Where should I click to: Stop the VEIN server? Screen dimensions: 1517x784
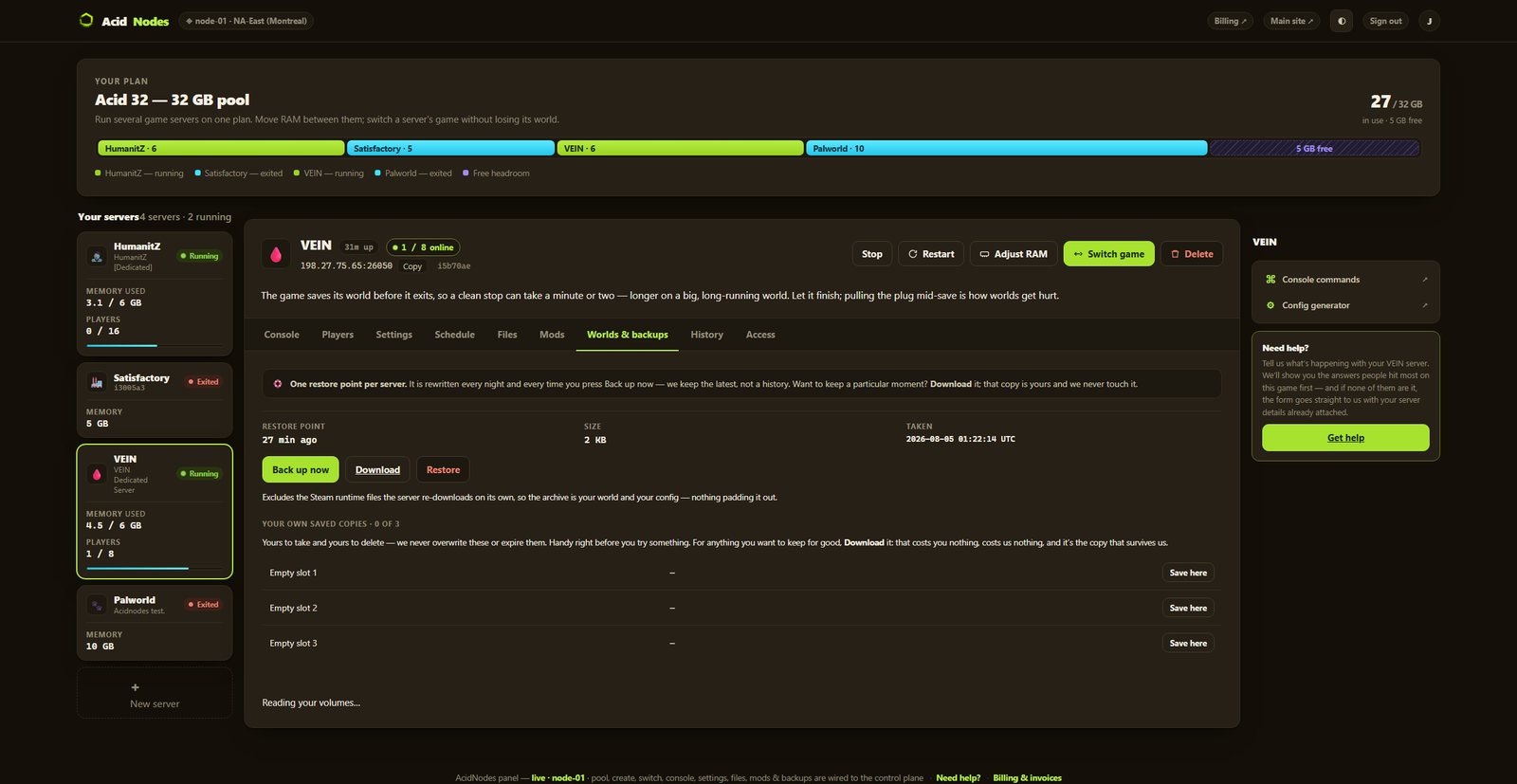coord(872,254)
